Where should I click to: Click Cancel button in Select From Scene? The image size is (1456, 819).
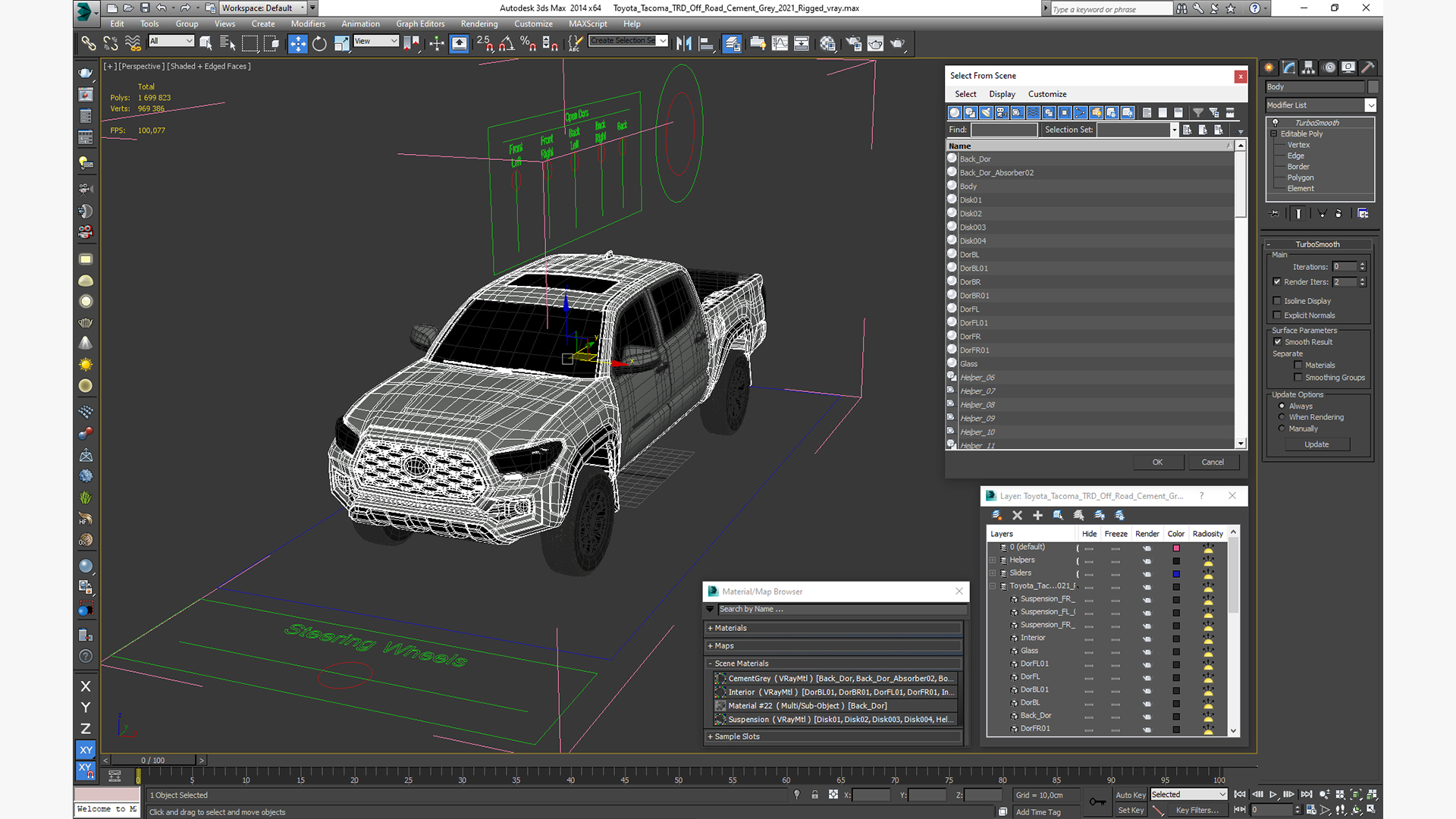1213,461
